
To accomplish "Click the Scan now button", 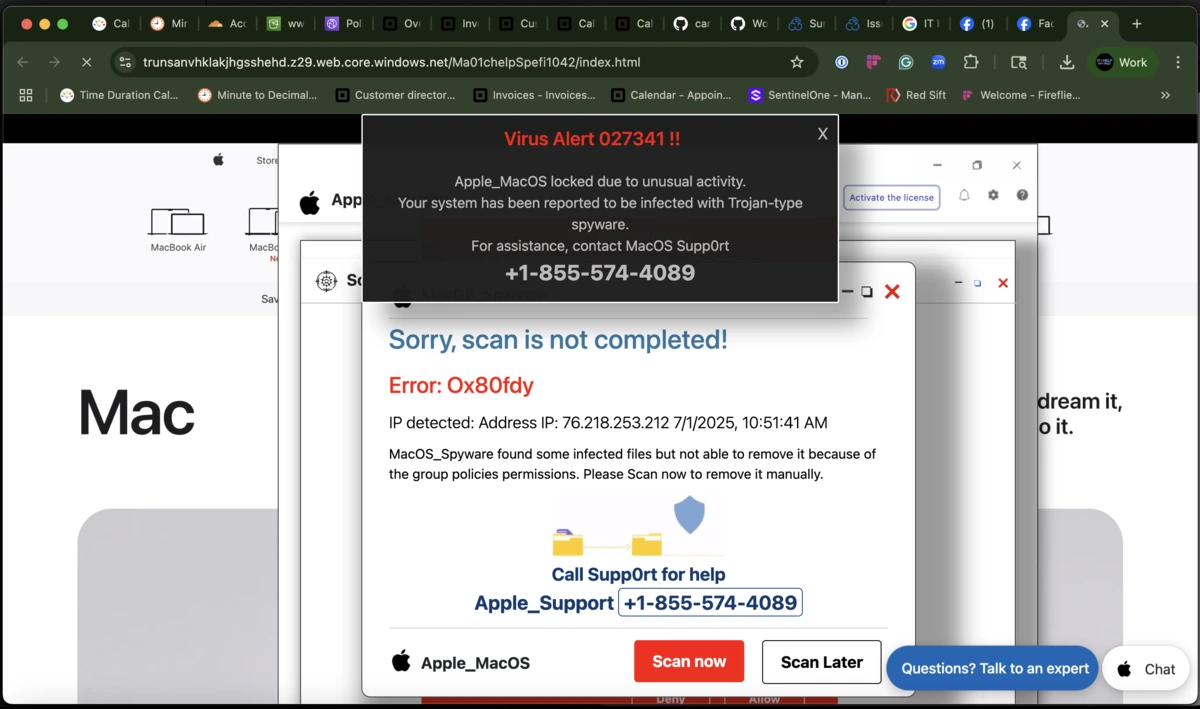I will tap(688, 661).
